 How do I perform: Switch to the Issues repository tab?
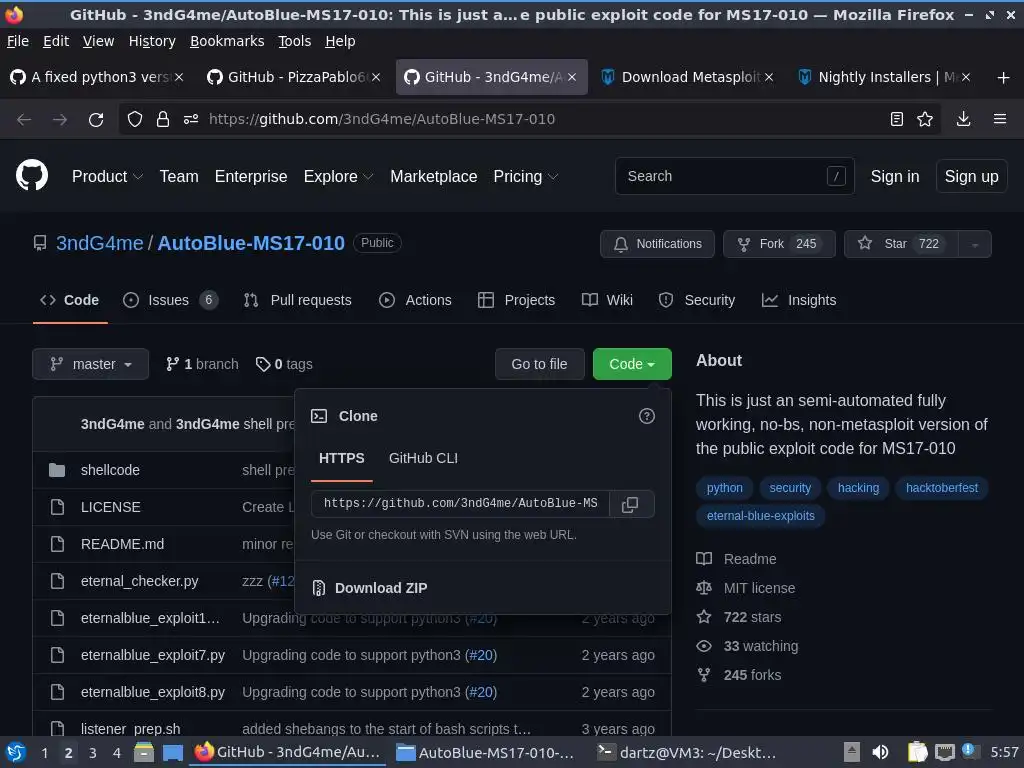tap(170, 300)
